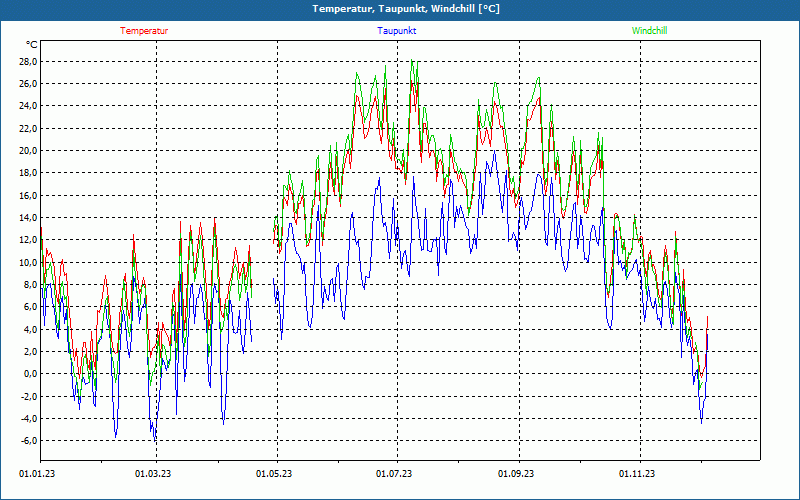
Task: Click the 01.05.23 date label
Action: pyautogui.click(x=274, y=474)
